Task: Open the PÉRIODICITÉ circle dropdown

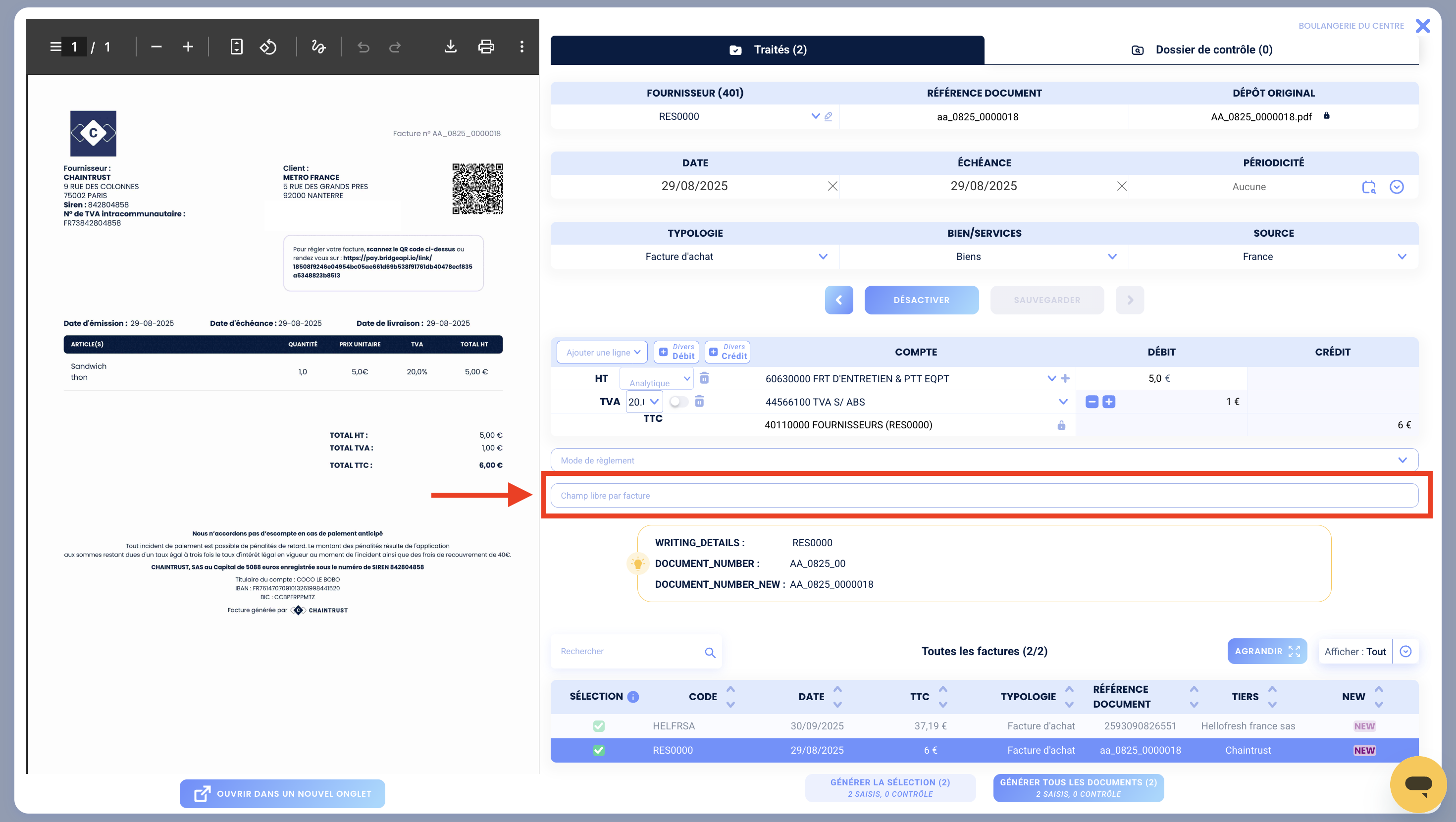Action: 1397,187
